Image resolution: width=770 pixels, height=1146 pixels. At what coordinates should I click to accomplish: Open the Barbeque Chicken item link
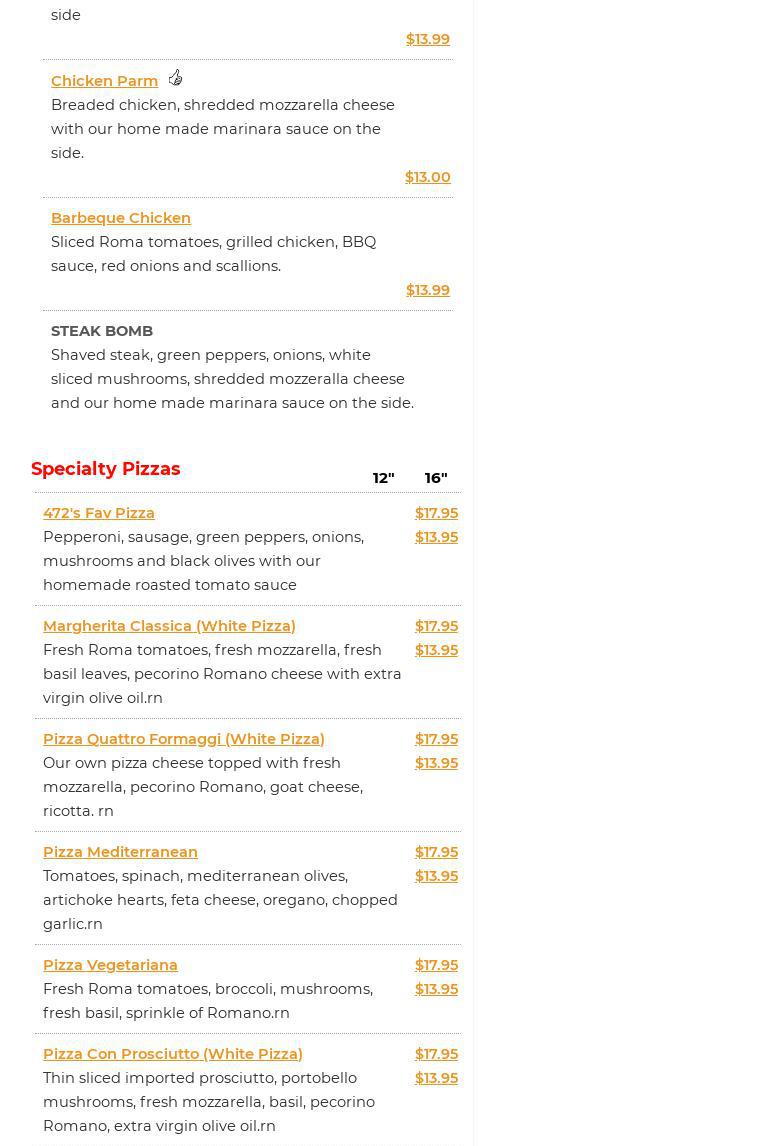(x=121, y=218)
